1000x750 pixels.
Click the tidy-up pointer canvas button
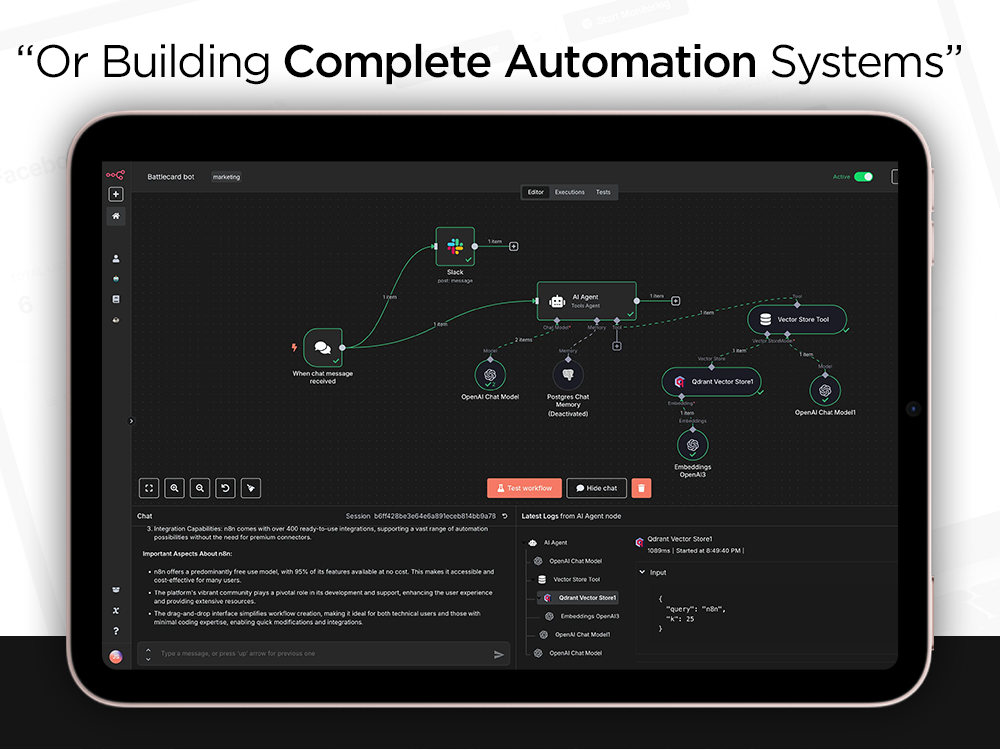pyautogui.click(x=251, y=488)
